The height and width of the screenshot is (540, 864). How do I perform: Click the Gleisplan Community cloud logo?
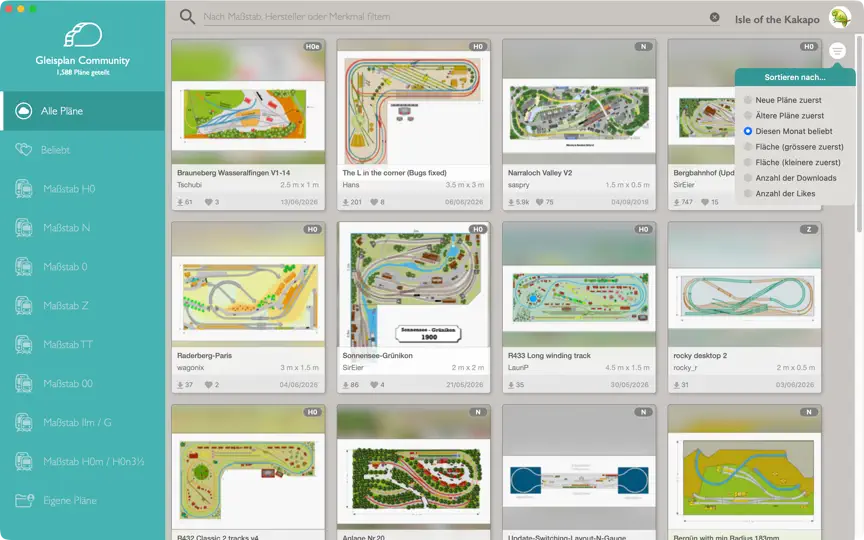tap(83, 35)
